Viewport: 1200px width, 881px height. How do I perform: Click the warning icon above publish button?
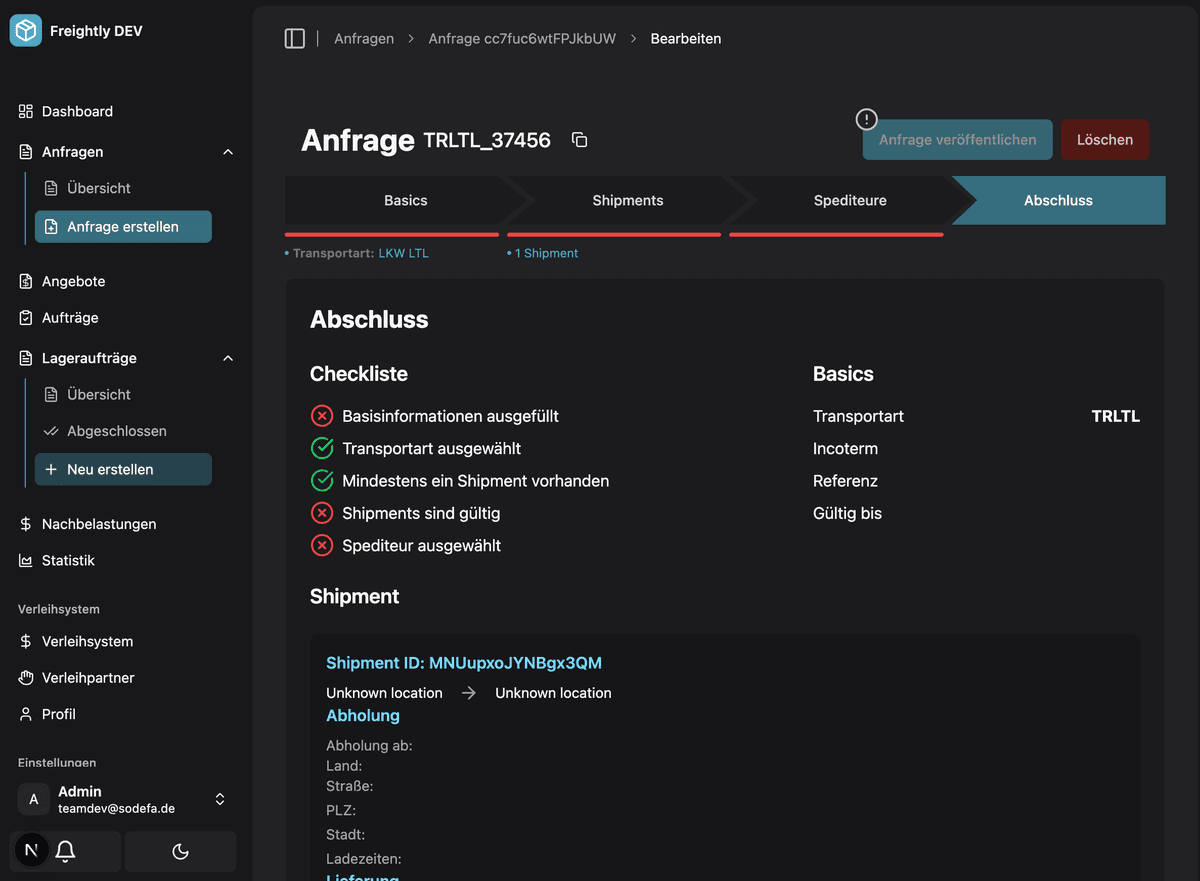pos(866,119)
